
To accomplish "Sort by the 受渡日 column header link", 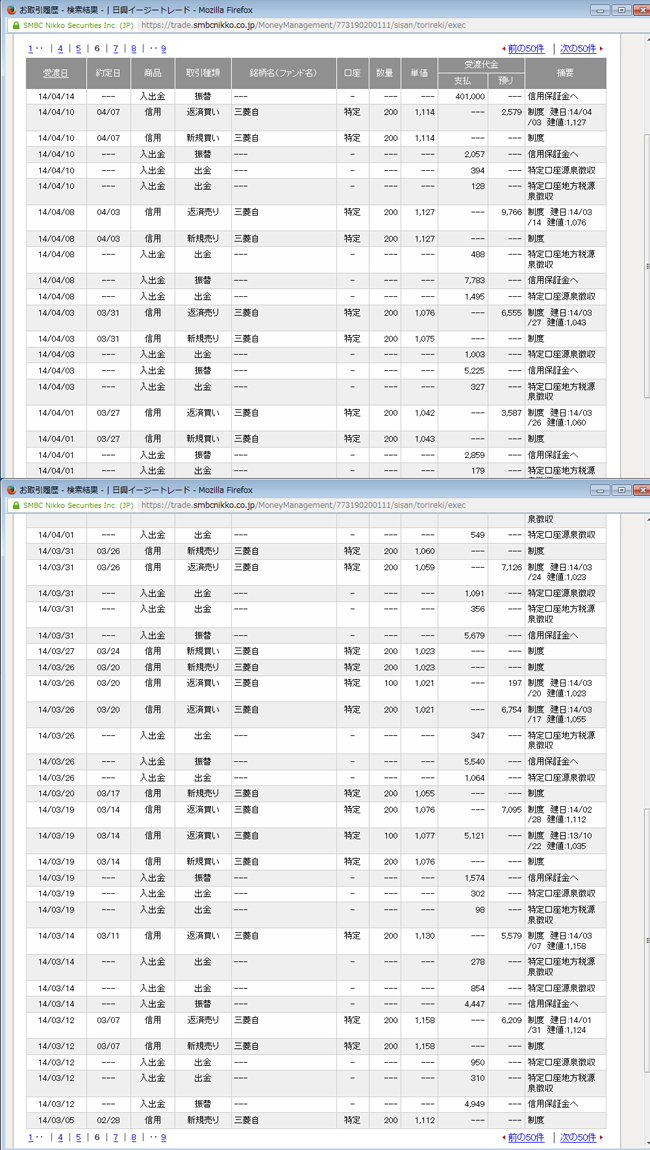I will pyautogui.click(x=56, y=73).
